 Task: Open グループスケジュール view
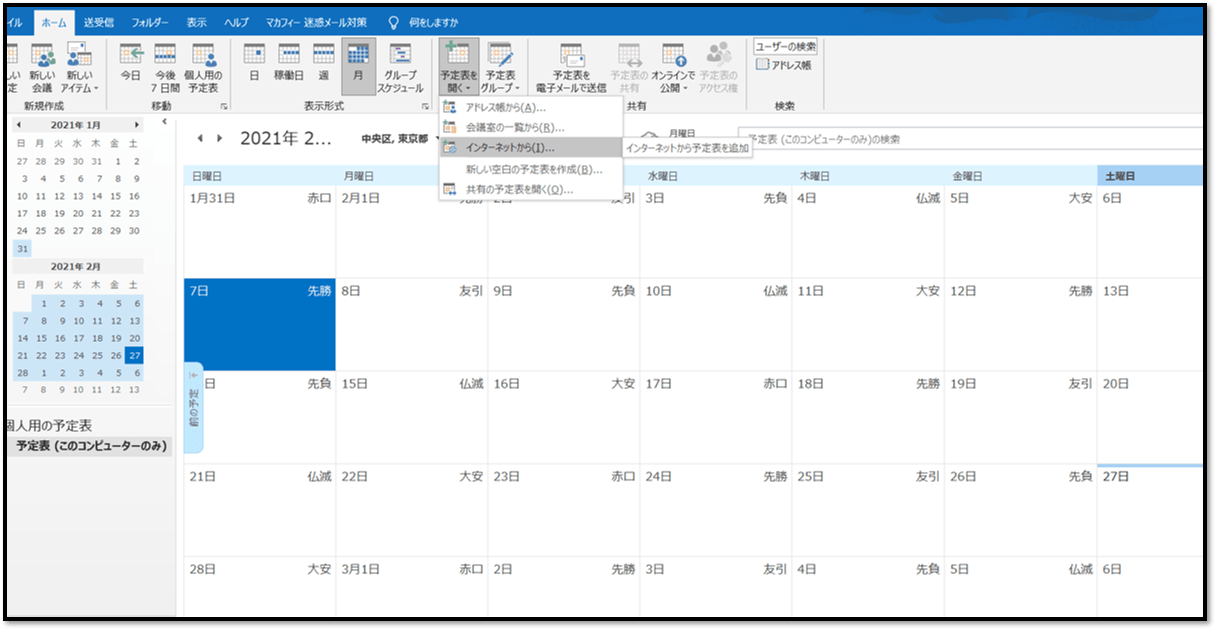400,66
